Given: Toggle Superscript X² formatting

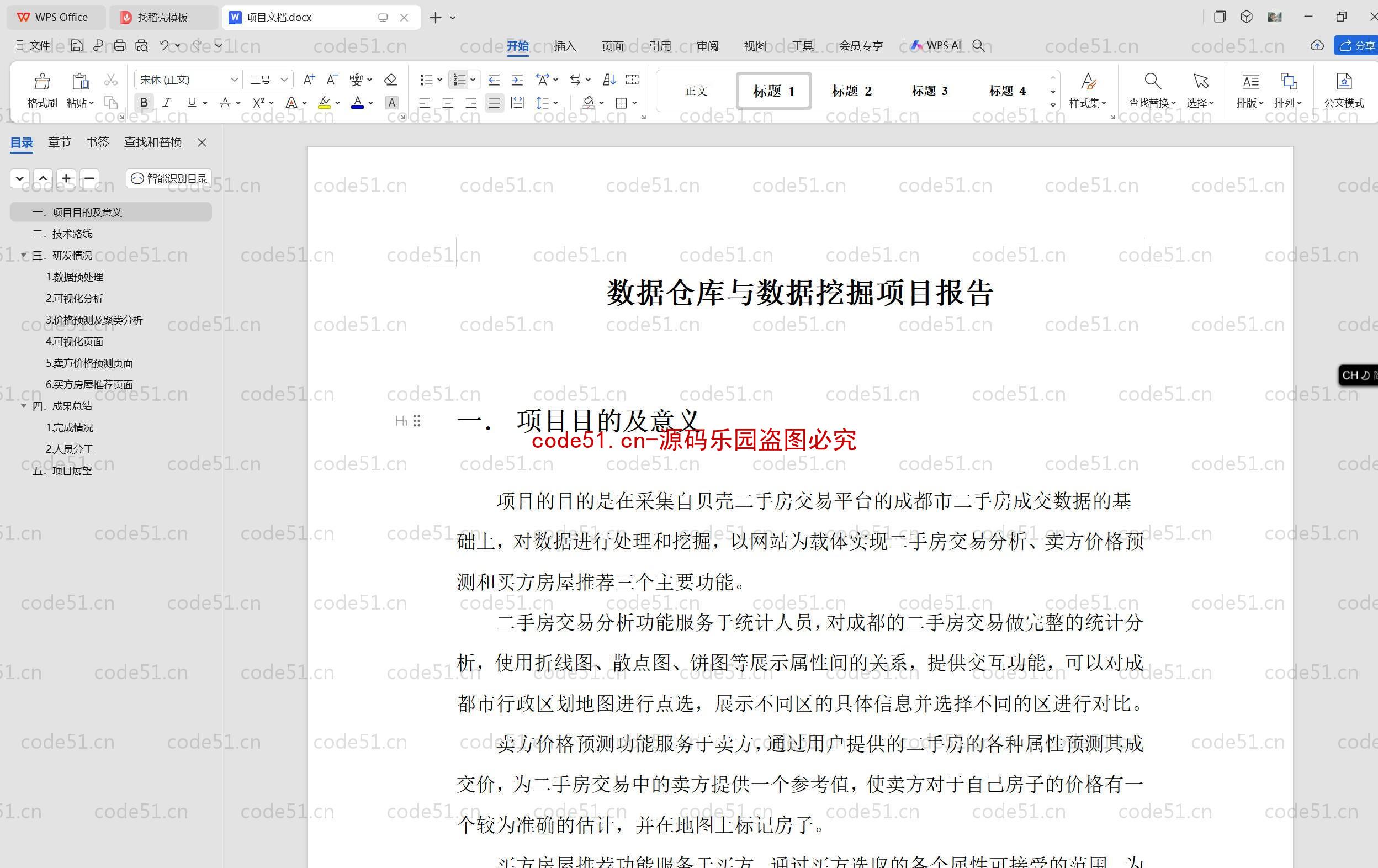Looking at the screenshot, I should tap(259, 102).
